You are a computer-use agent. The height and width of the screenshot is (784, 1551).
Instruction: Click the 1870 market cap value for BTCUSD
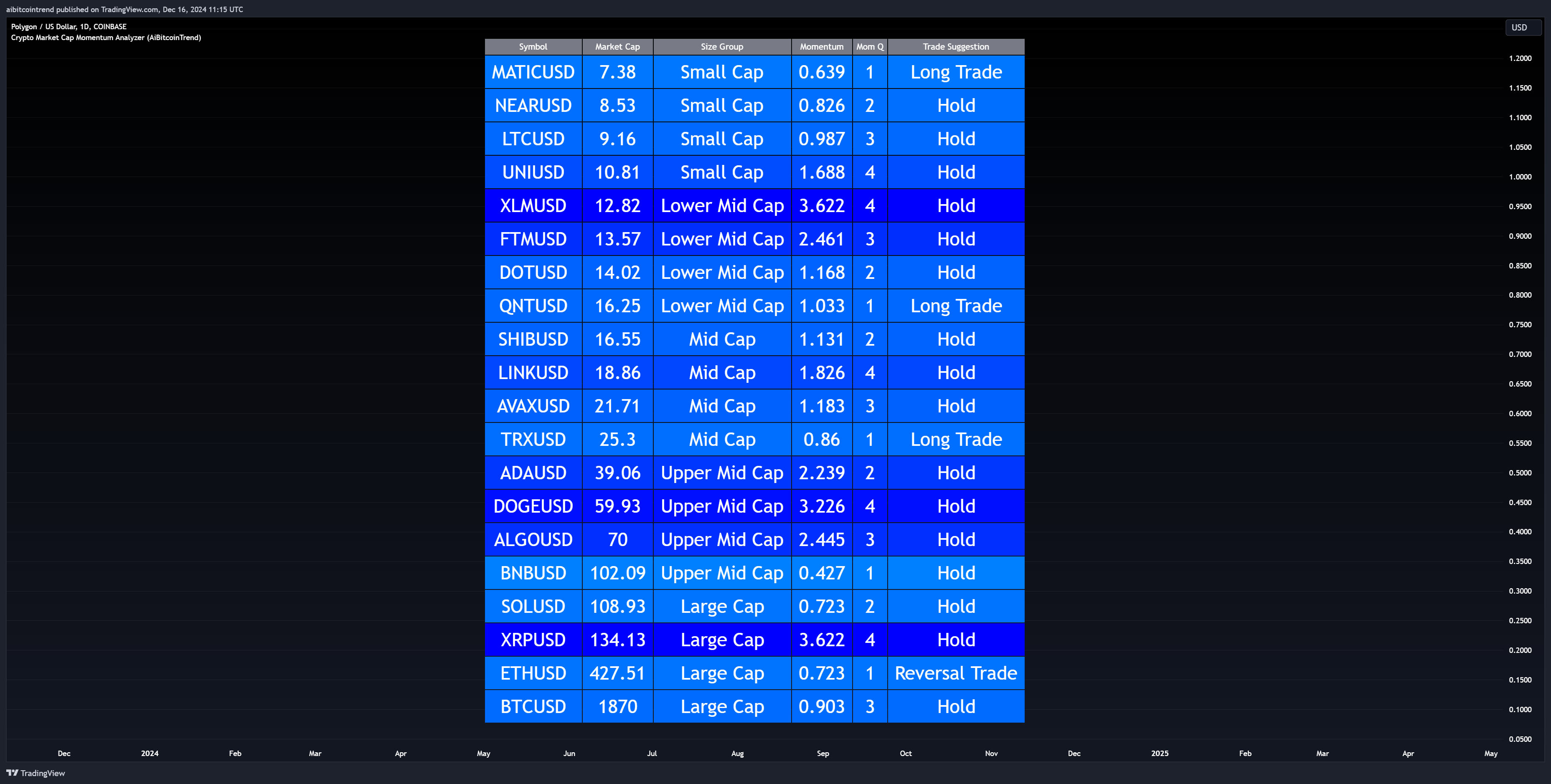(617, 706)
